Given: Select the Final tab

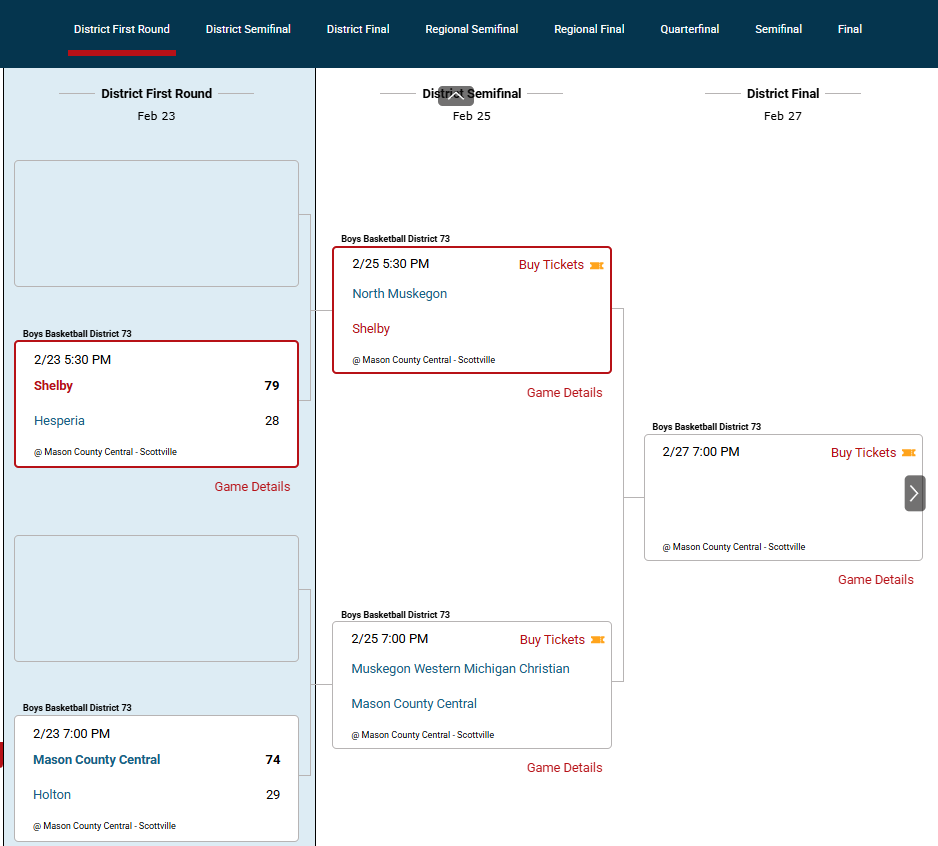Looking at the screenshot, I should pos(849,29).
